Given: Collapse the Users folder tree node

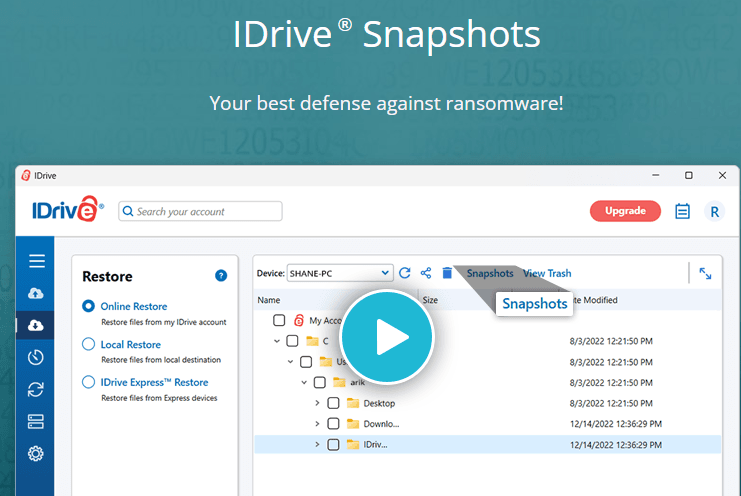Looking at the screenshot, I should [291, 362].
